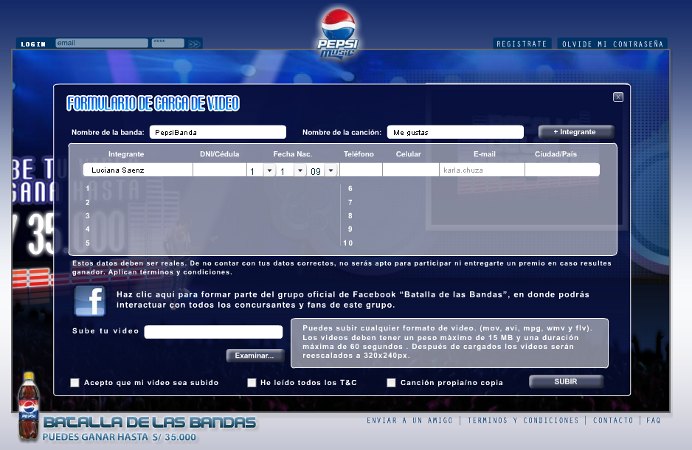Submit login with the arrow button
Screen dimensions: 692x450
point(194,43)
